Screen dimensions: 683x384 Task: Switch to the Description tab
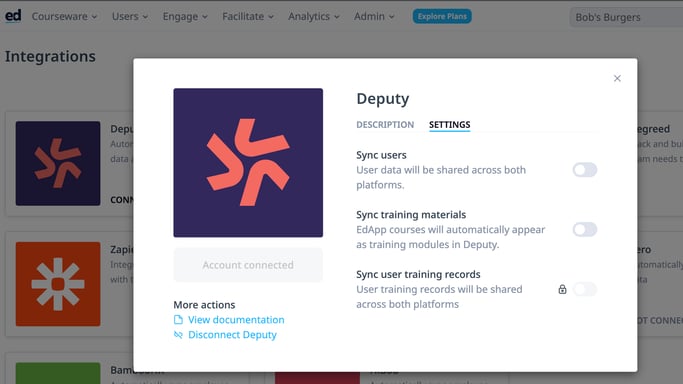385,125
